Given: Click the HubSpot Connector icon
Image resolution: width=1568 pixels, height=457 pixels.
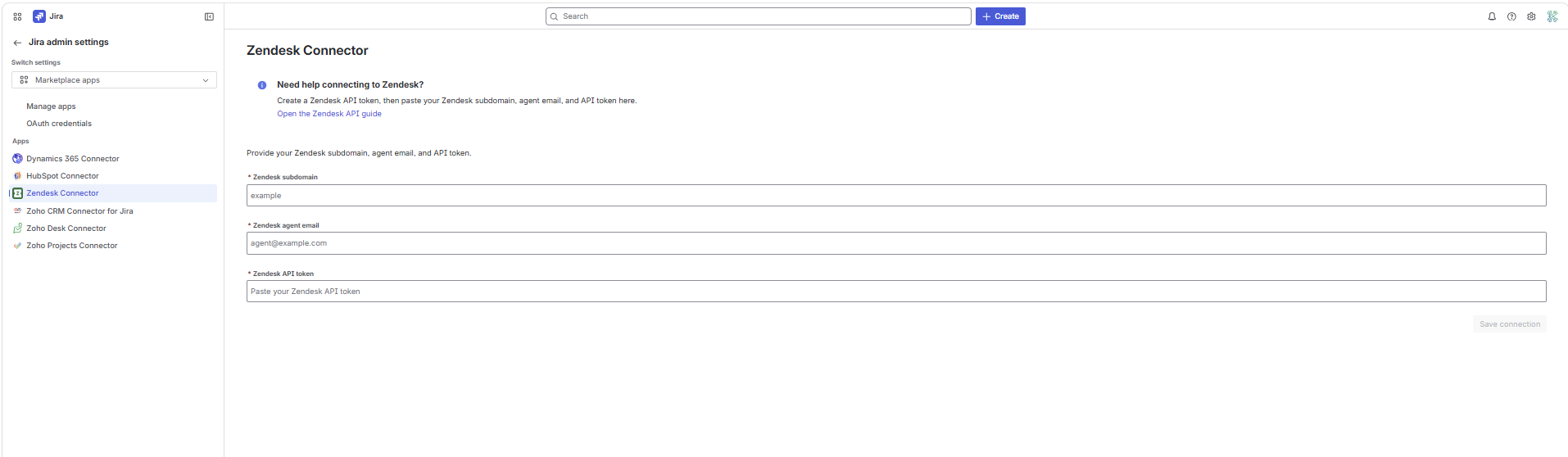Looking at the screenshot, I should (17, 176).
